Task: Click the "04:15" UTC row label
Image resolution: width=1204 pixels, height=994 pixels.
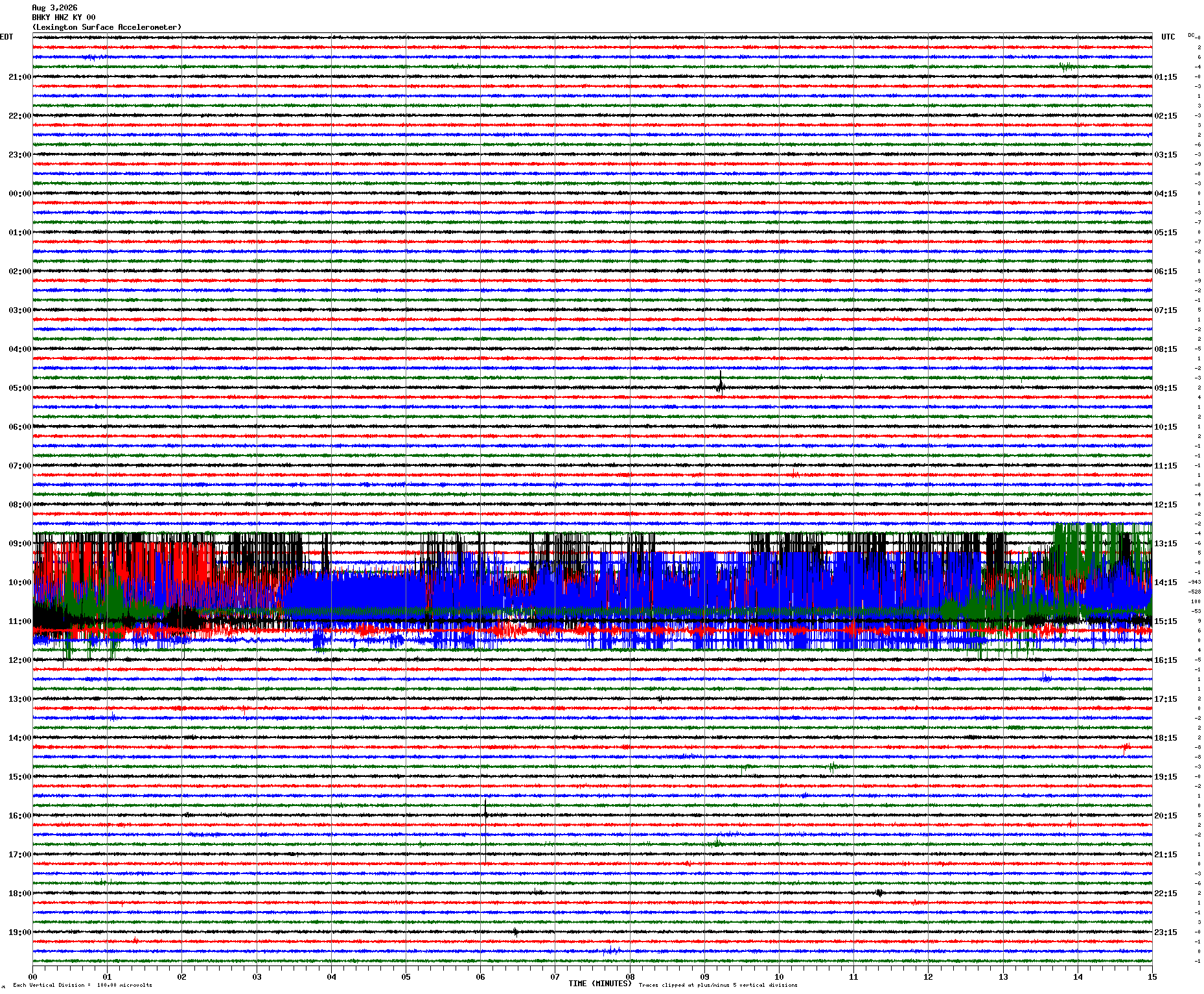Action: (x=1166, y=194)
